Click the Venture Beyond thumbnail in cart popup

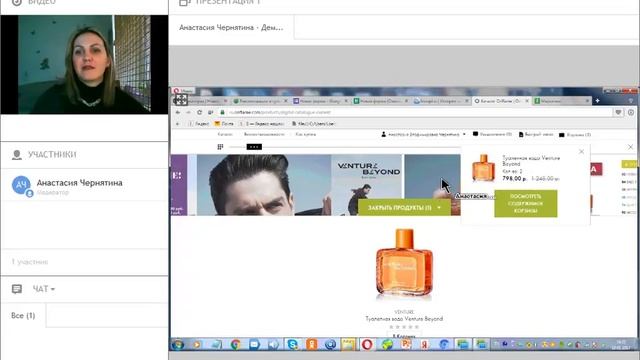tap(484, 167)
